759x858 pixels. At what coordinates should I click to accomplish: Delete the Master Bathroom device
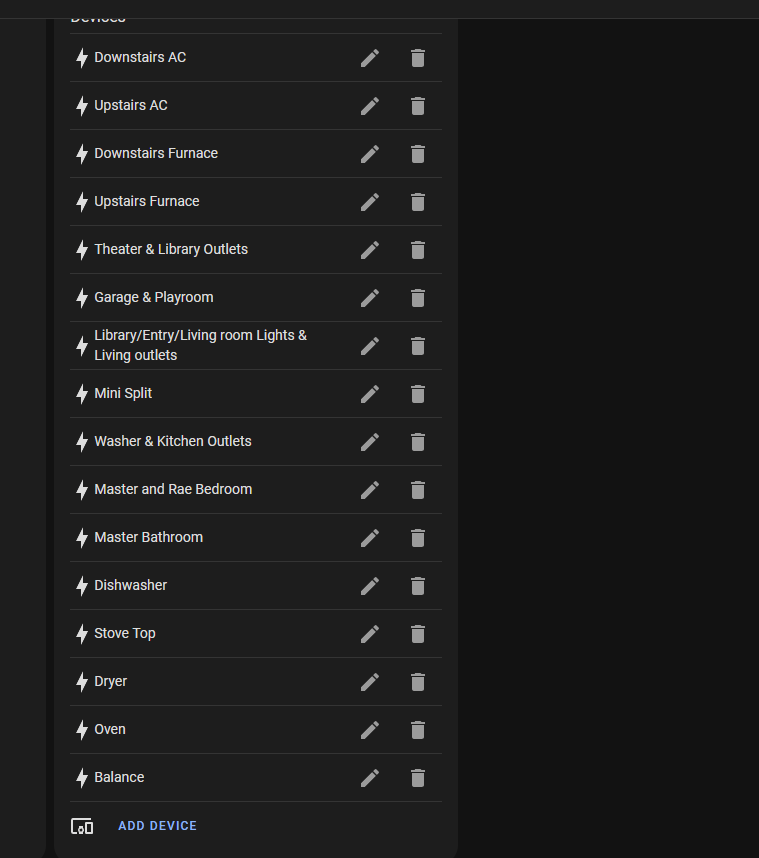pyautogui.click(x=418, y=538)
